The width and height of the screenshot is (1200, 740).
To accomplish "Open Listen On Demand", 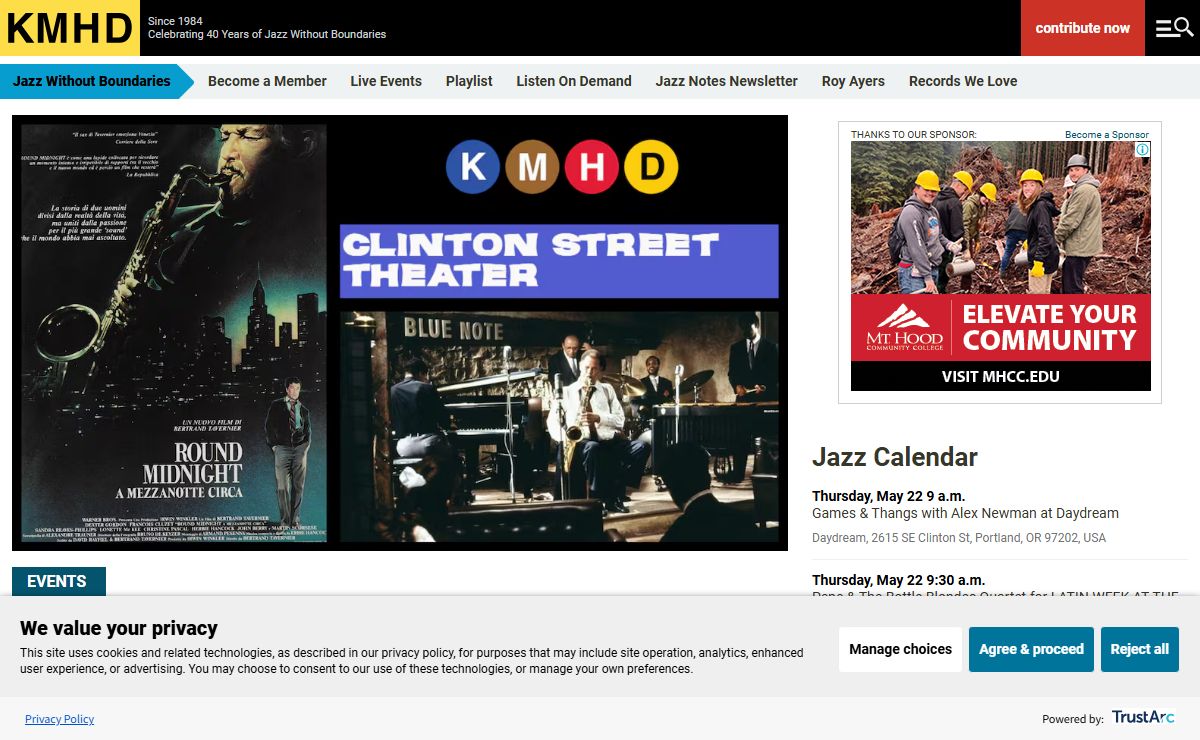I will point(574,81).
